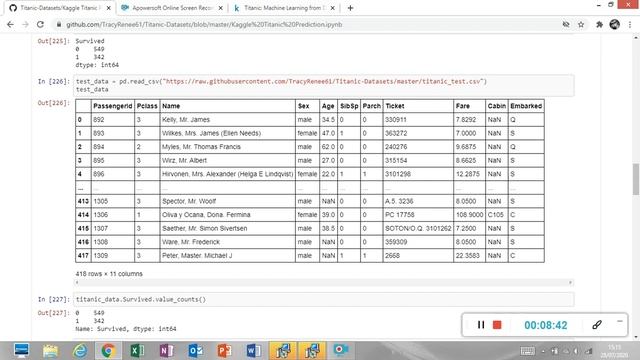Switch to Apowersoft Online Screen Recorder tab
Screen dimensions: 640x360
(x=171, y=8)
